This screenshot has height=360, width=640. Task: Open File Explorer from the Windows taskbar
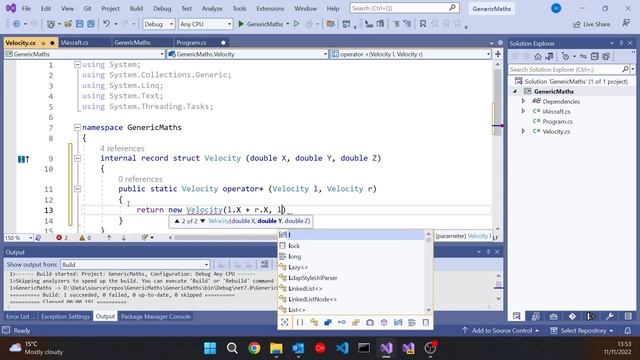(276, 348)
